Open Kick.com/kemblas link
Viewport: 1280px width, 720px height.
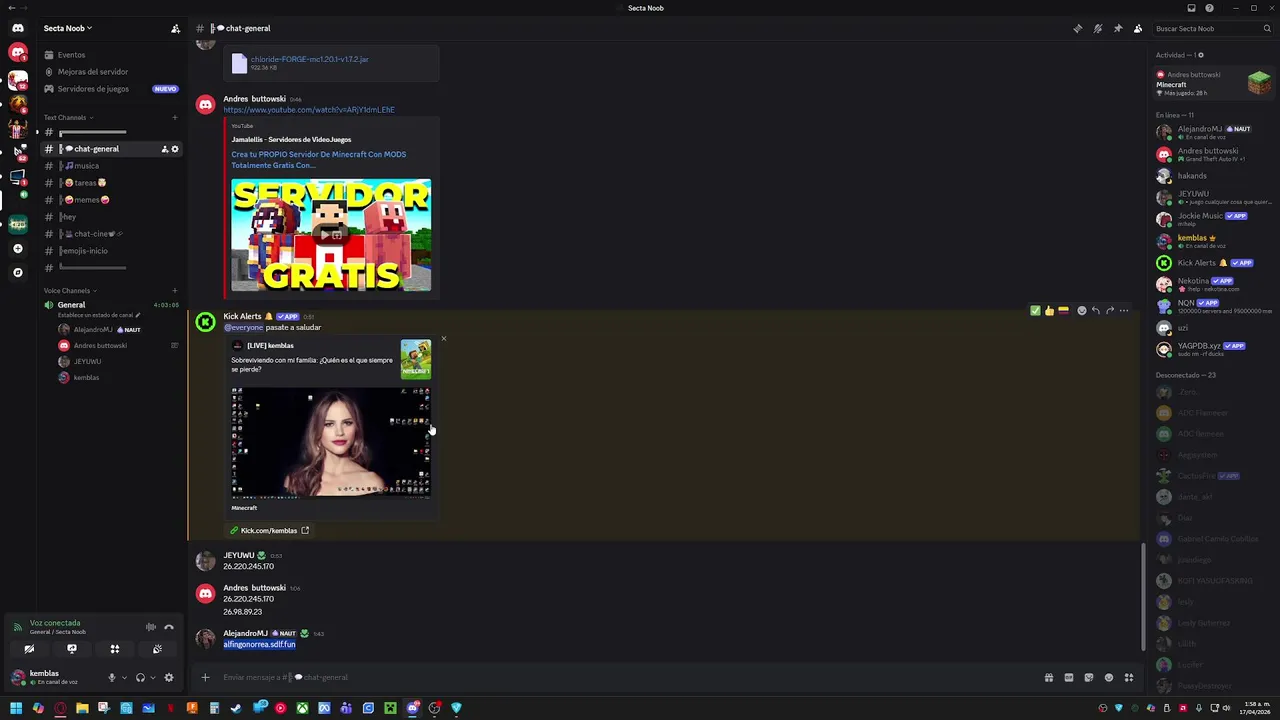269,531
